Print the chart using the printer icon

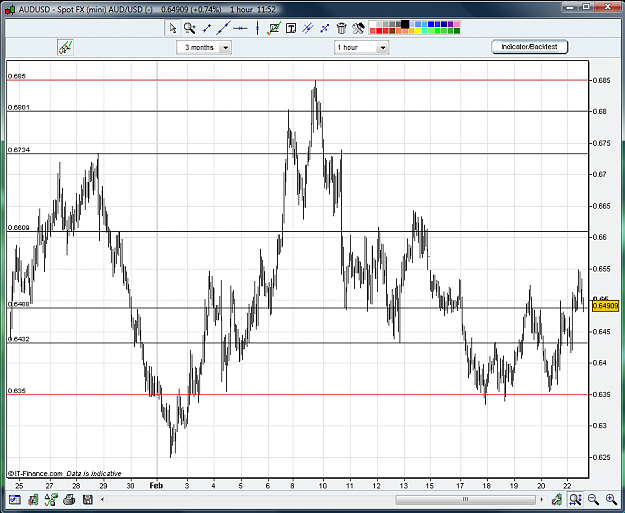pyautogui.click(x=69, y=499)
